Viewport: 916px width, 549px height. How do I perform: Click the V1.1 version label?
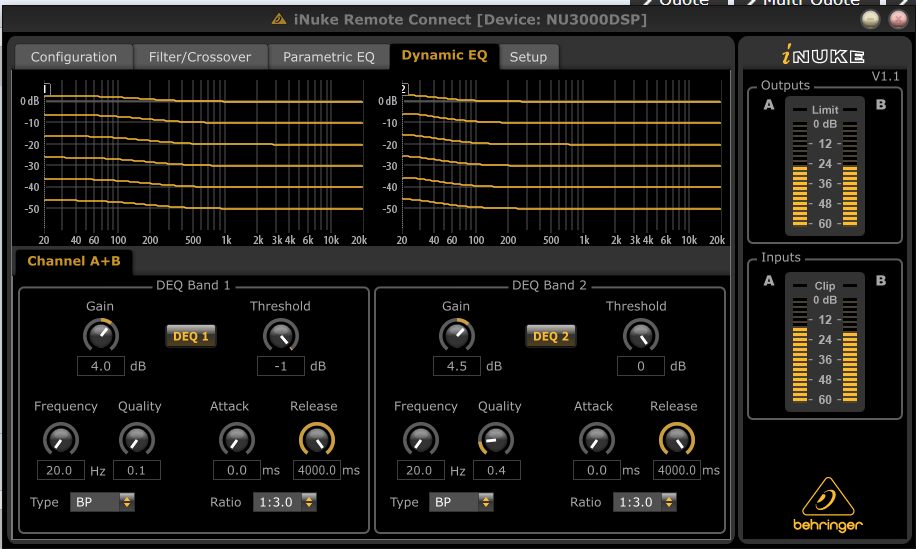(x=885, y=76)
